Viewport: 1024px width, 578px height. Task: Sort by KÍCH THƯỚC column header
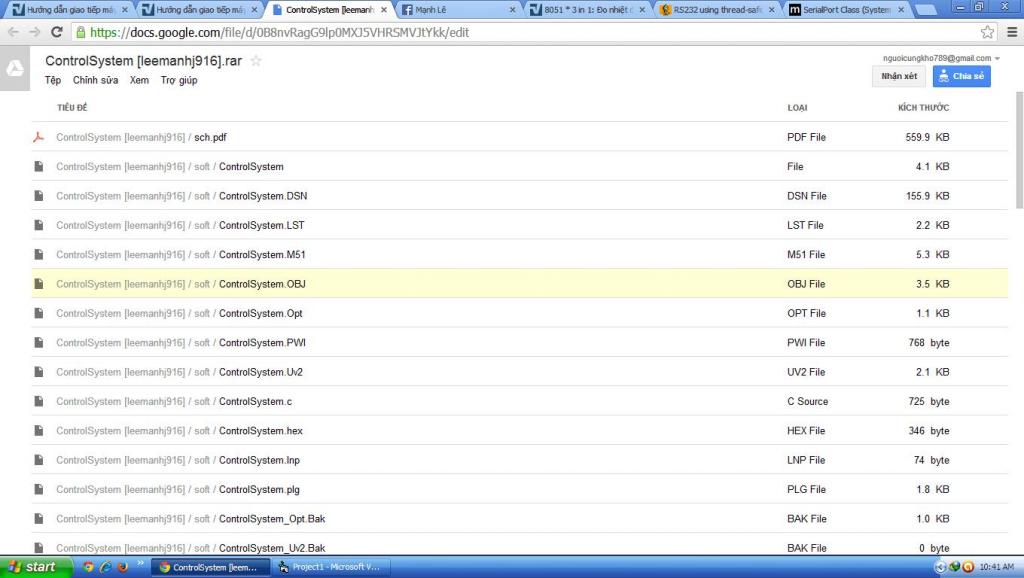click(923, 108)
